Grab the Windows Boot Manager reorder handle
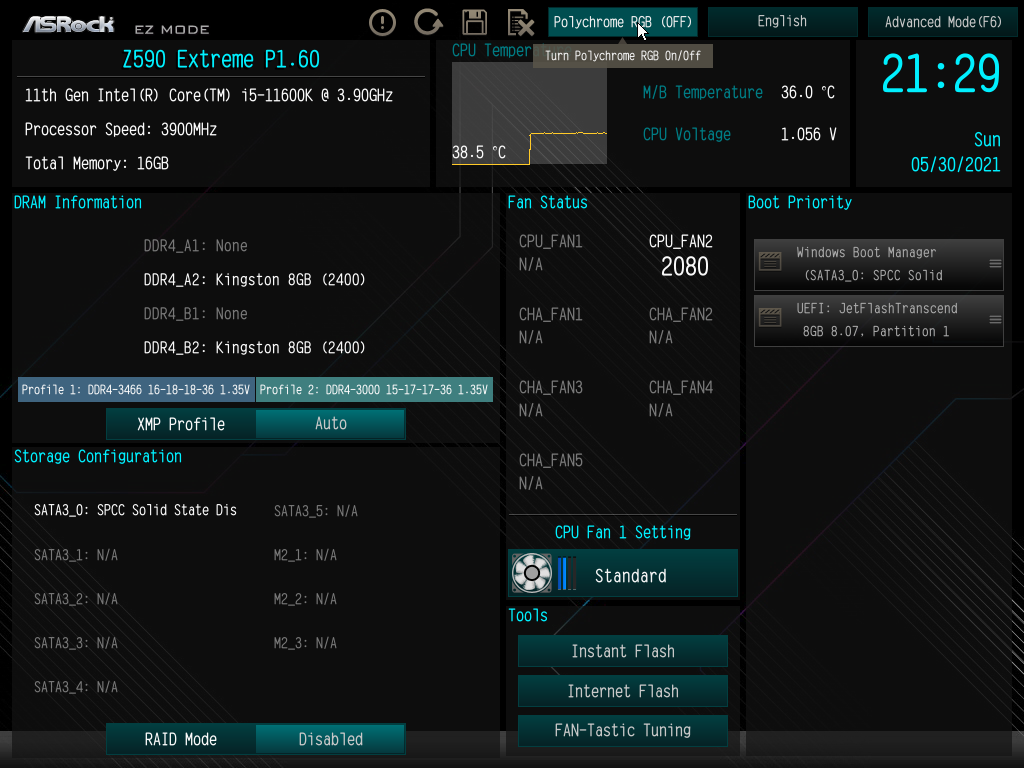 [x=995, y=264]
